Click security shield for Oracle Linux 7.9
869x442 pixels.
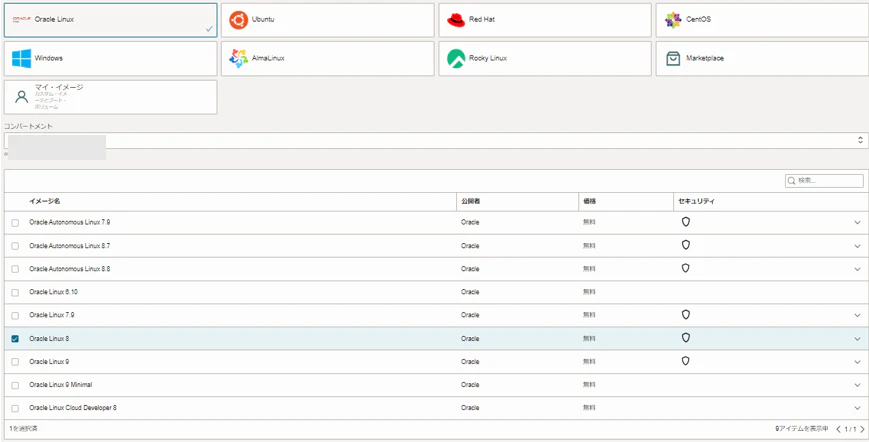click(686, 315)
